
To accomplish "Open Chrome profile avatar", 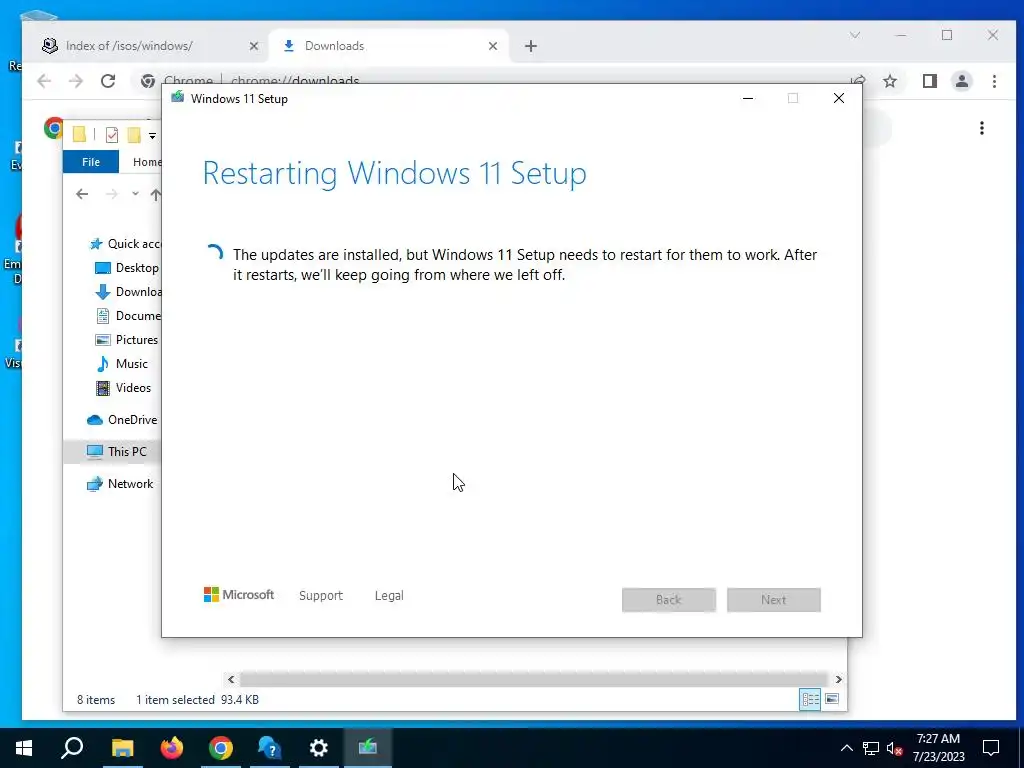I will click(962, 81).
